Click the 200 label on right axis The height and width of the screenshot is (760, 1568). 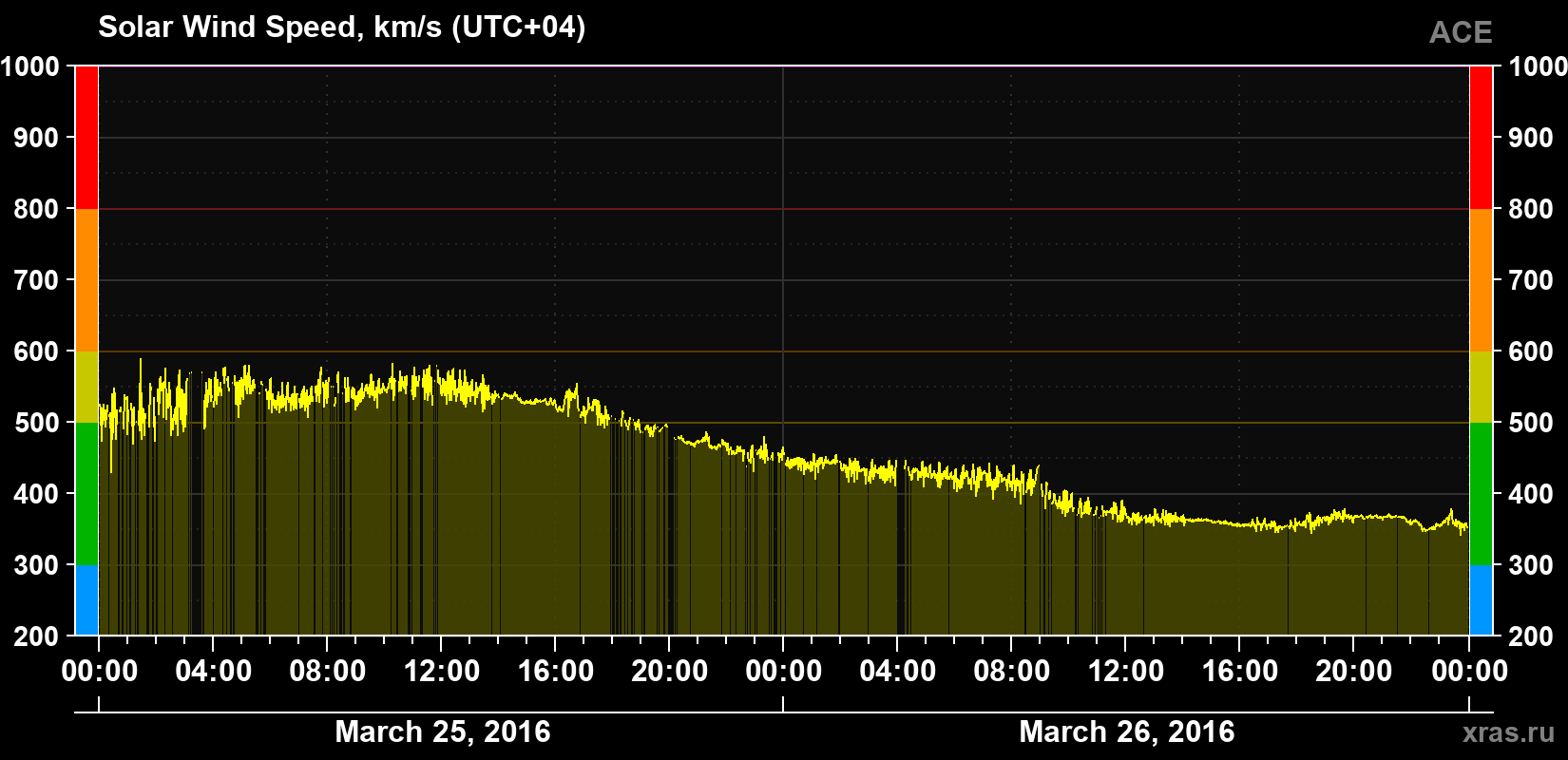[1531, 636]
